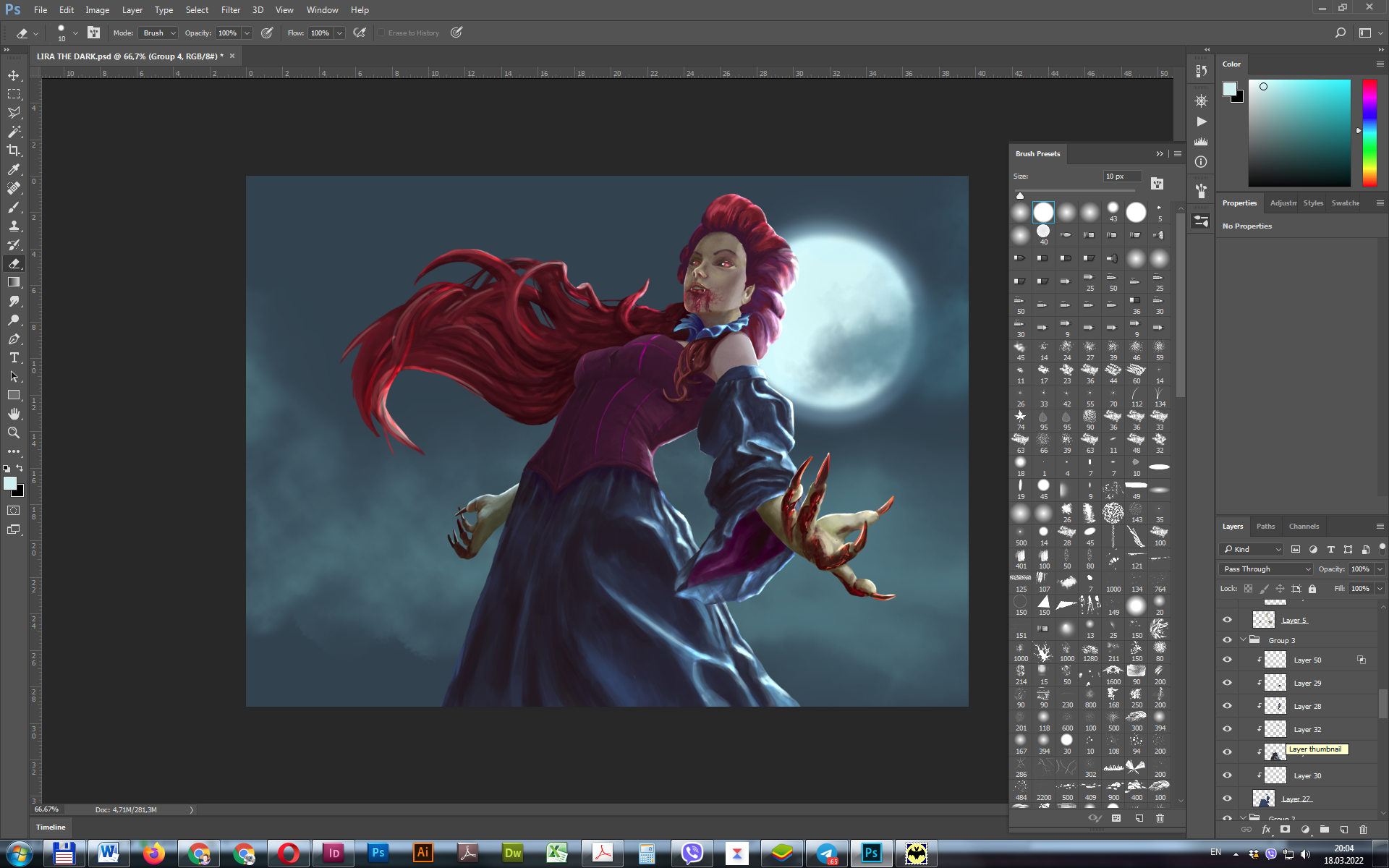The width and height of the screenshot is (1389, 868).
Task: Open the eraser Mode dropdown
Action: tap(158, 33)
